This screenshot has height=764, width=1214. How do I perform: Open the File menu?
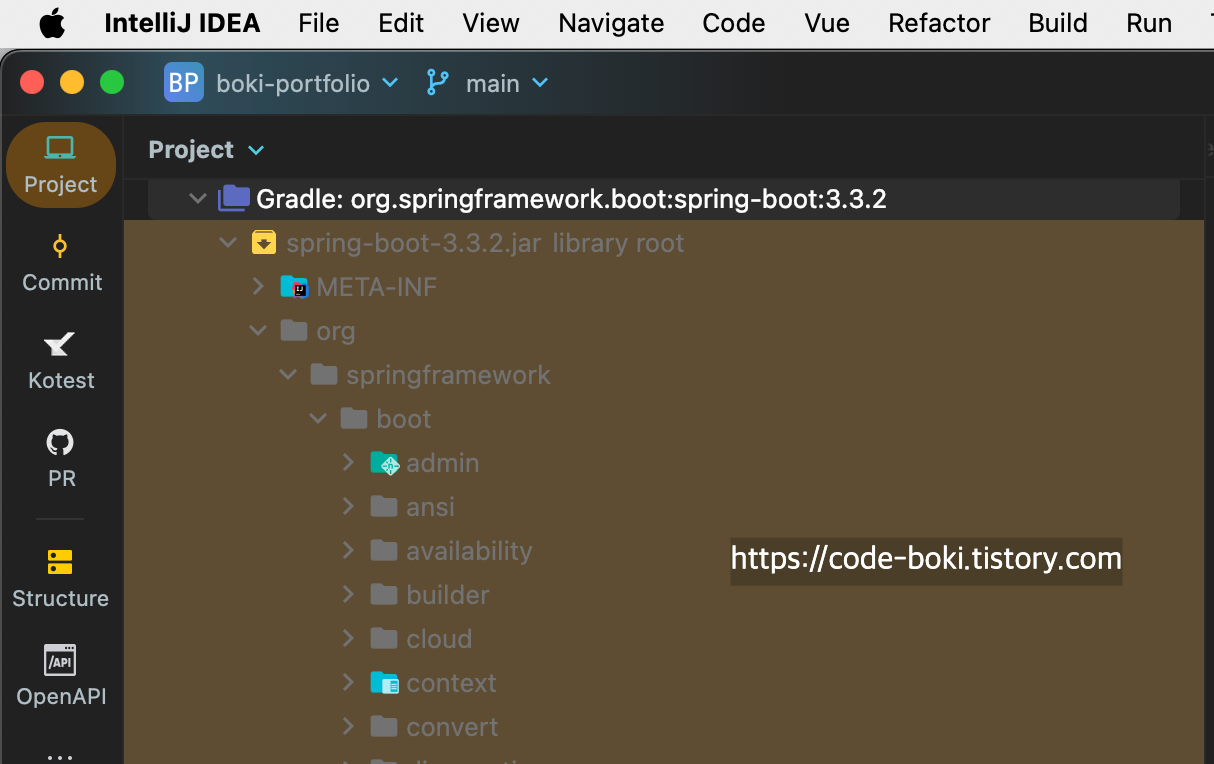(319, 23)
